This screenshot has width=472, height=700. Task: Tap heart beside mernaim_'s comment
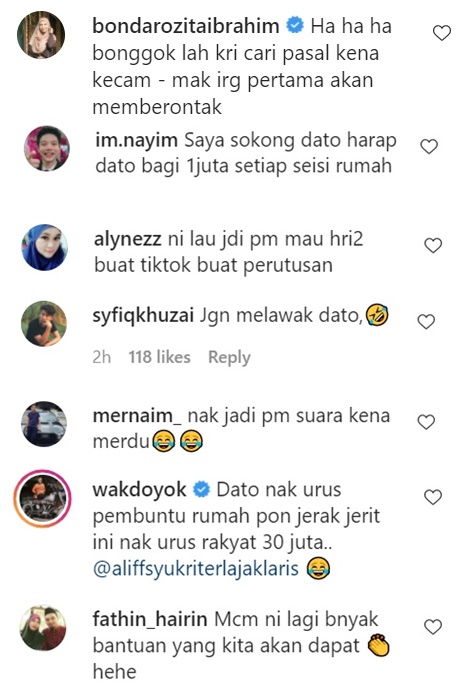pos(426,422)
